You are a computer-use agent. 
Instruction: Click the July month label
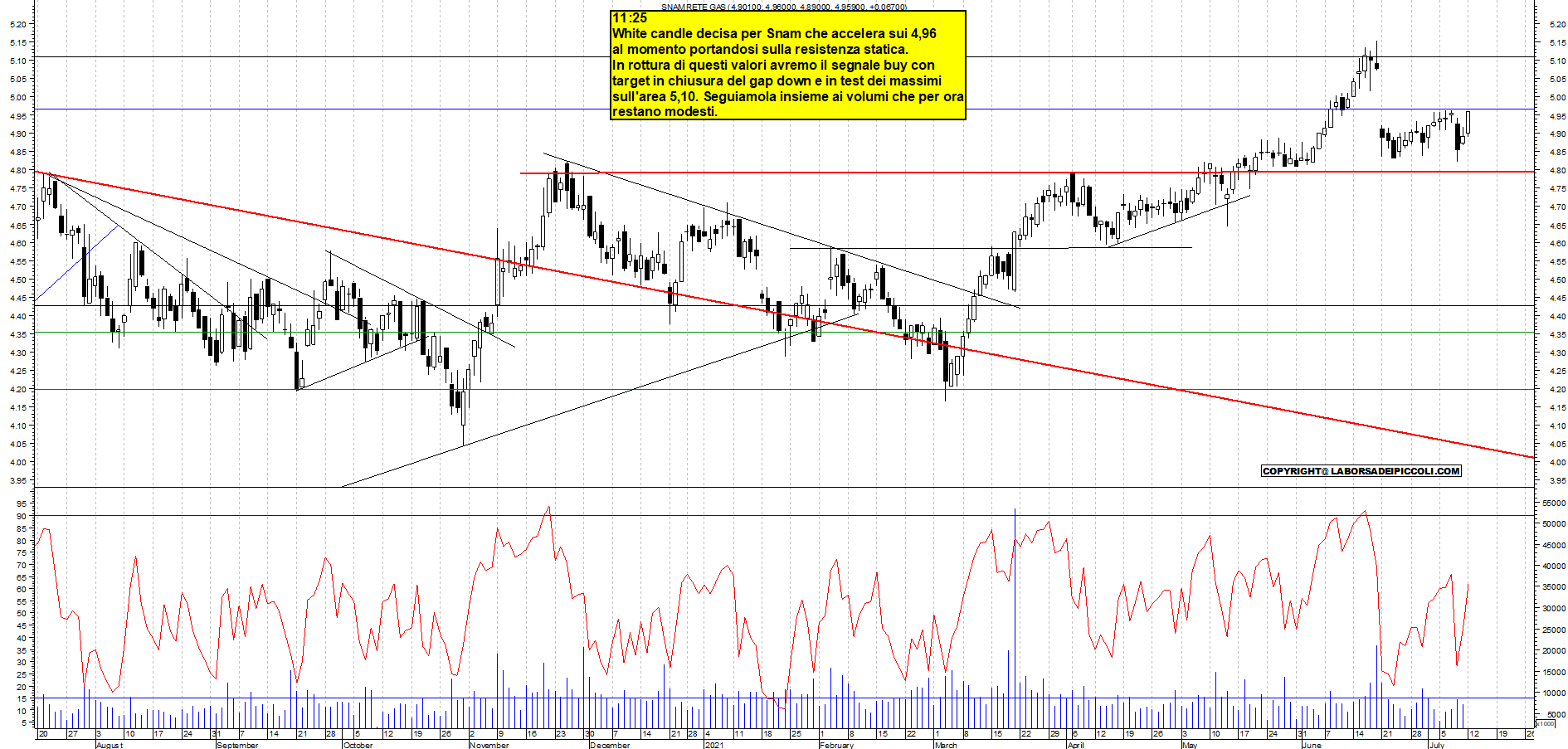pyautogui.click(x=1436, y=745)
